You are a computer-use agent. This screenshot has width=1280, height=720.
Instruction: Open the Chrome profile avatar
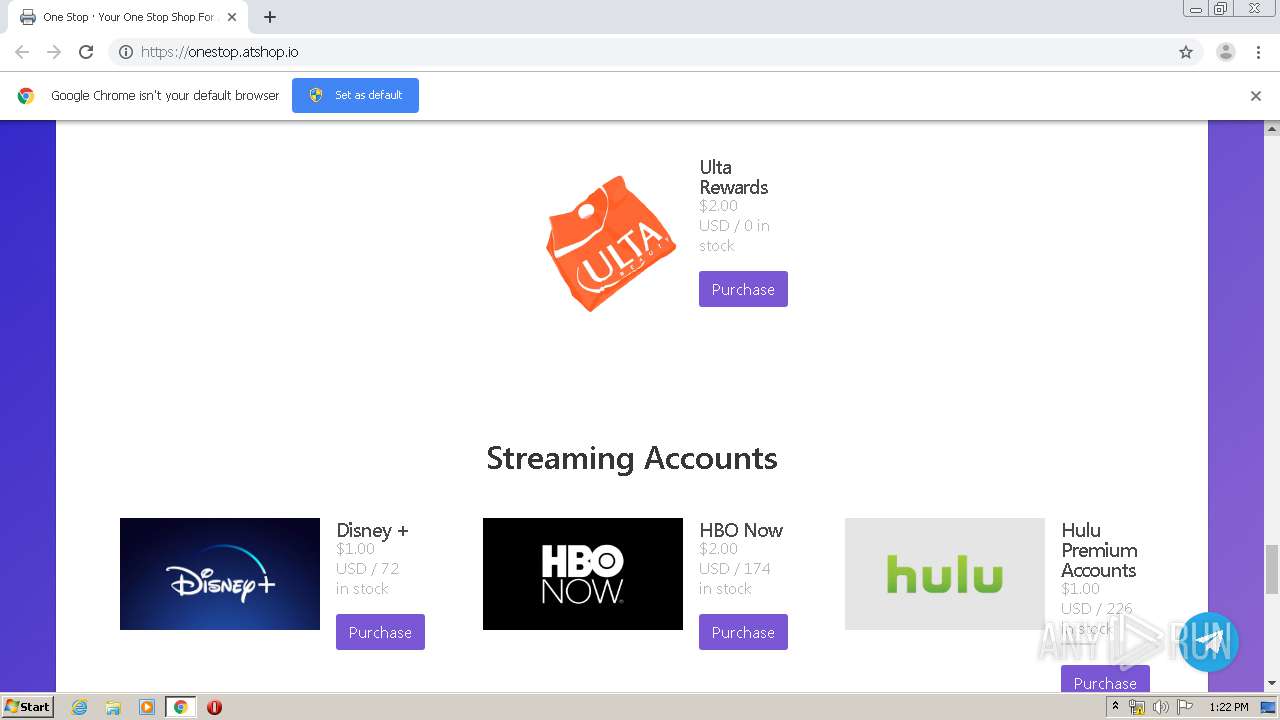pos(1226,52)
